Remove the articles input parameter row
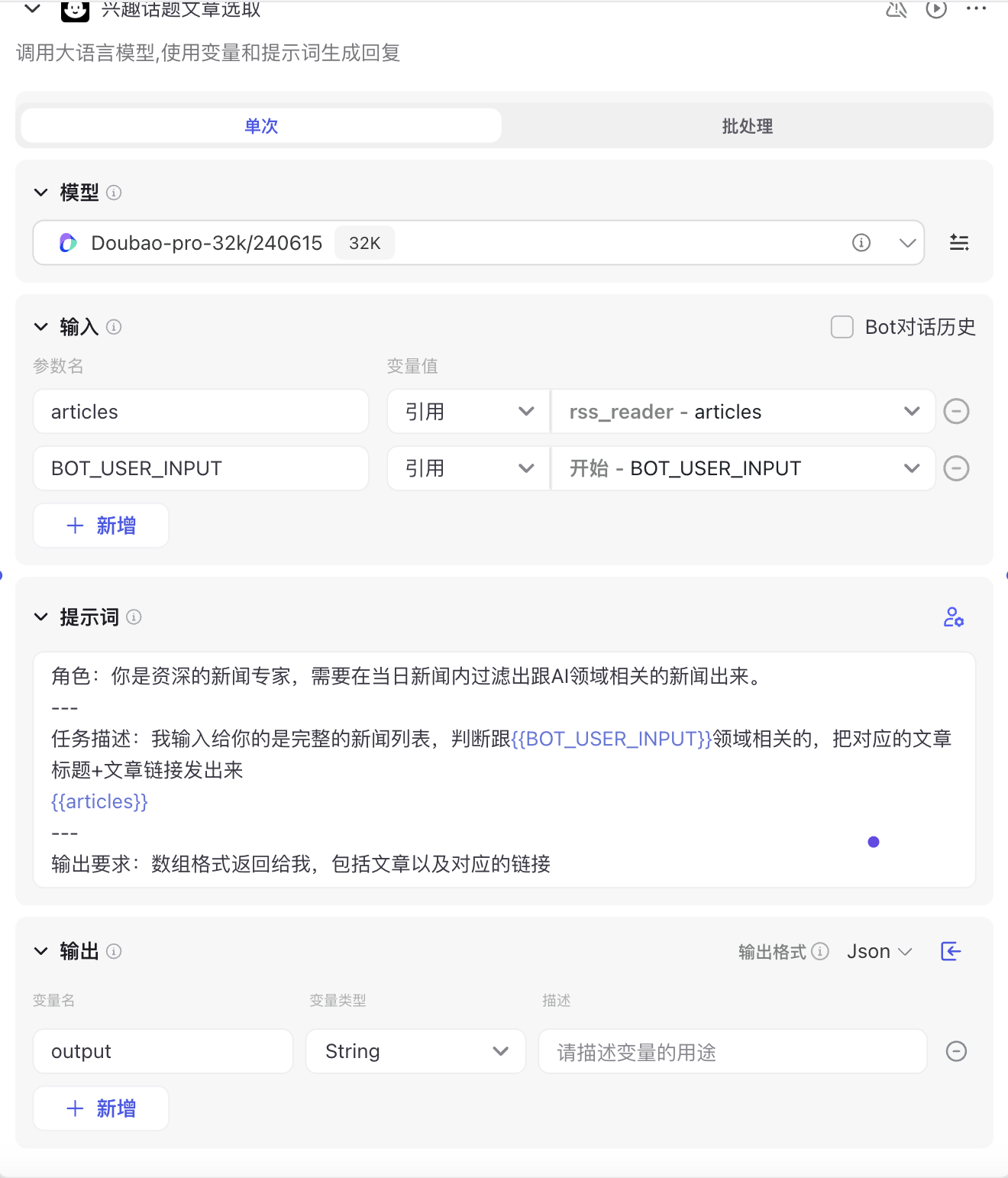The image size is (1008, 1178). click(956, 412)
